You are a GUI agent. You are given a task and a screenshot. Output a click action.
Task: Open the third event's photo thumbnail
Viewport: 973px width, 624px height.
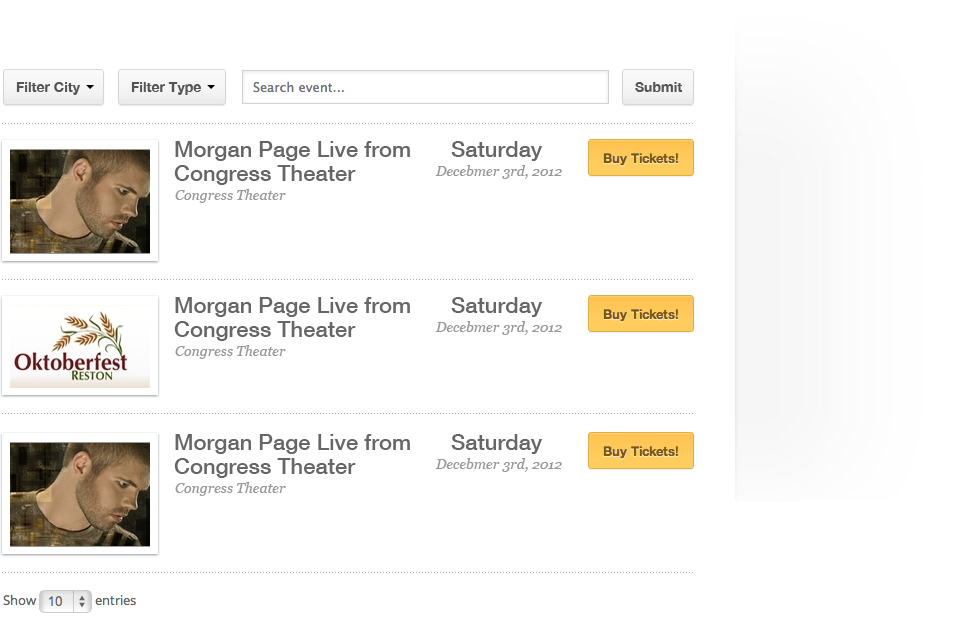(x=80, y=494)
